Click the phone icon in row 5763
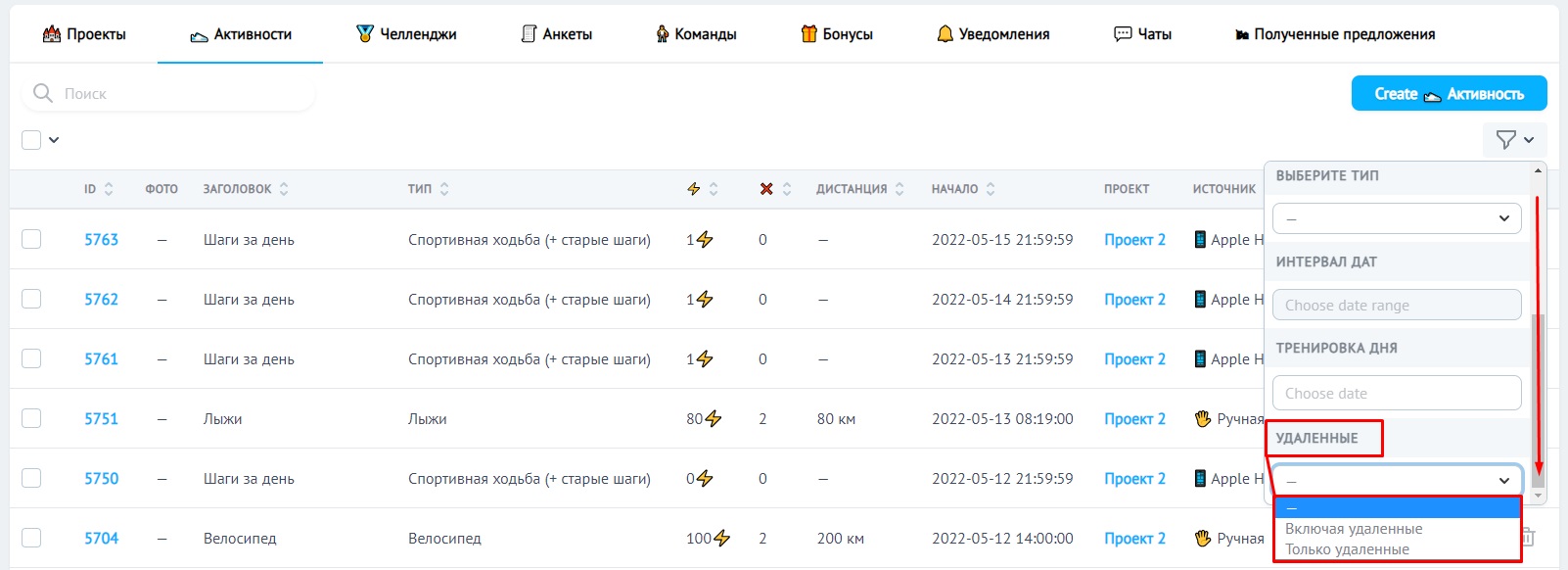1568x570 pixels. coord(1200,239)
